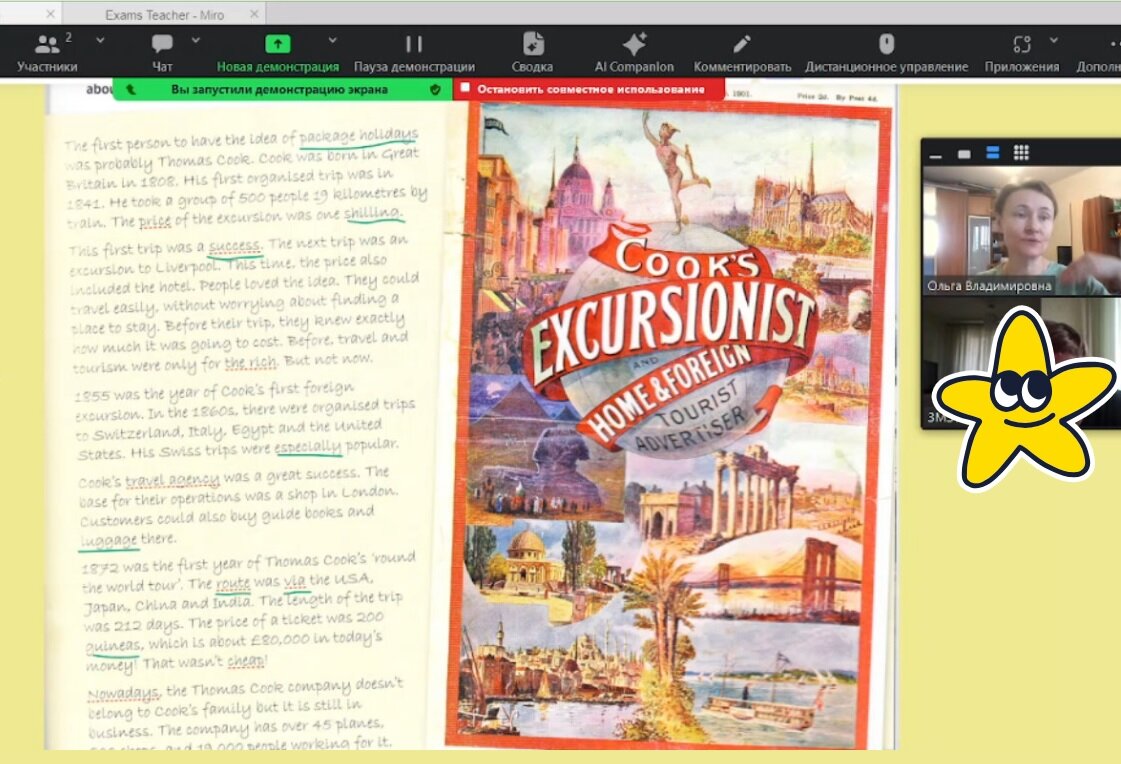Click the underlined phrase 'travel agency'
This screenshot has height=764, width=1121.
point(172,479)
